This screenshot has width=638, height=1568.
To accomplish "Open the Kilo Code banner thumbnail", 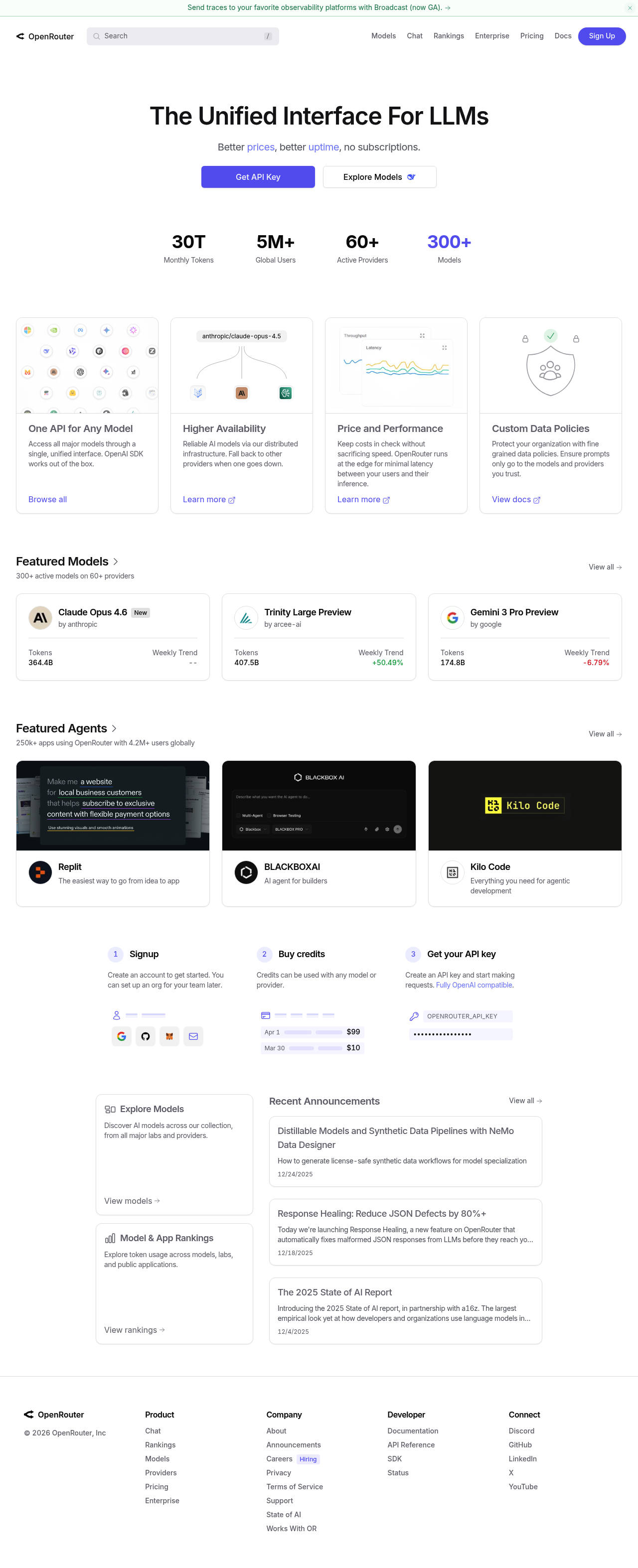I will 524,805.
